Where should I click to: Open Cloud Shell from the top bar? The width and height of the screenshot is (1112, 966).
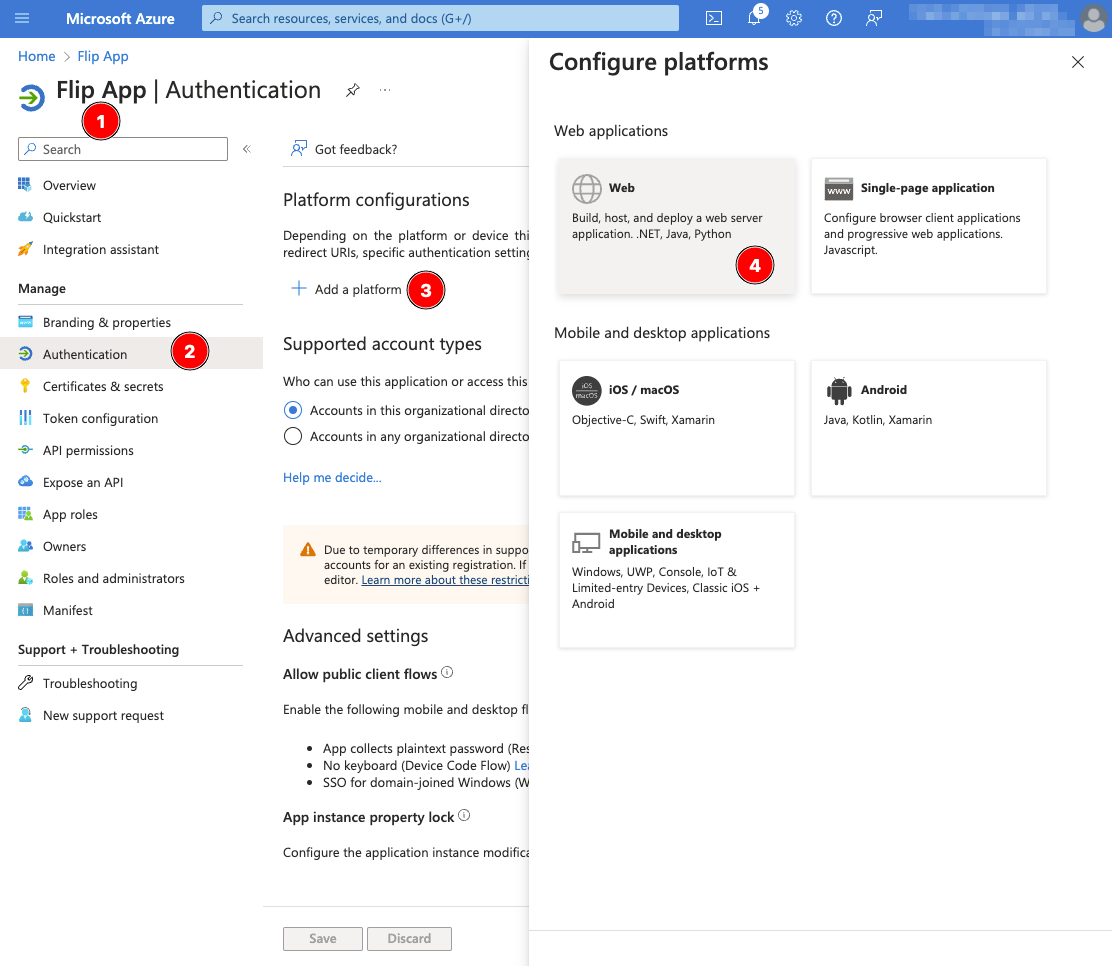pyautogui.click(x=714, y=18)
